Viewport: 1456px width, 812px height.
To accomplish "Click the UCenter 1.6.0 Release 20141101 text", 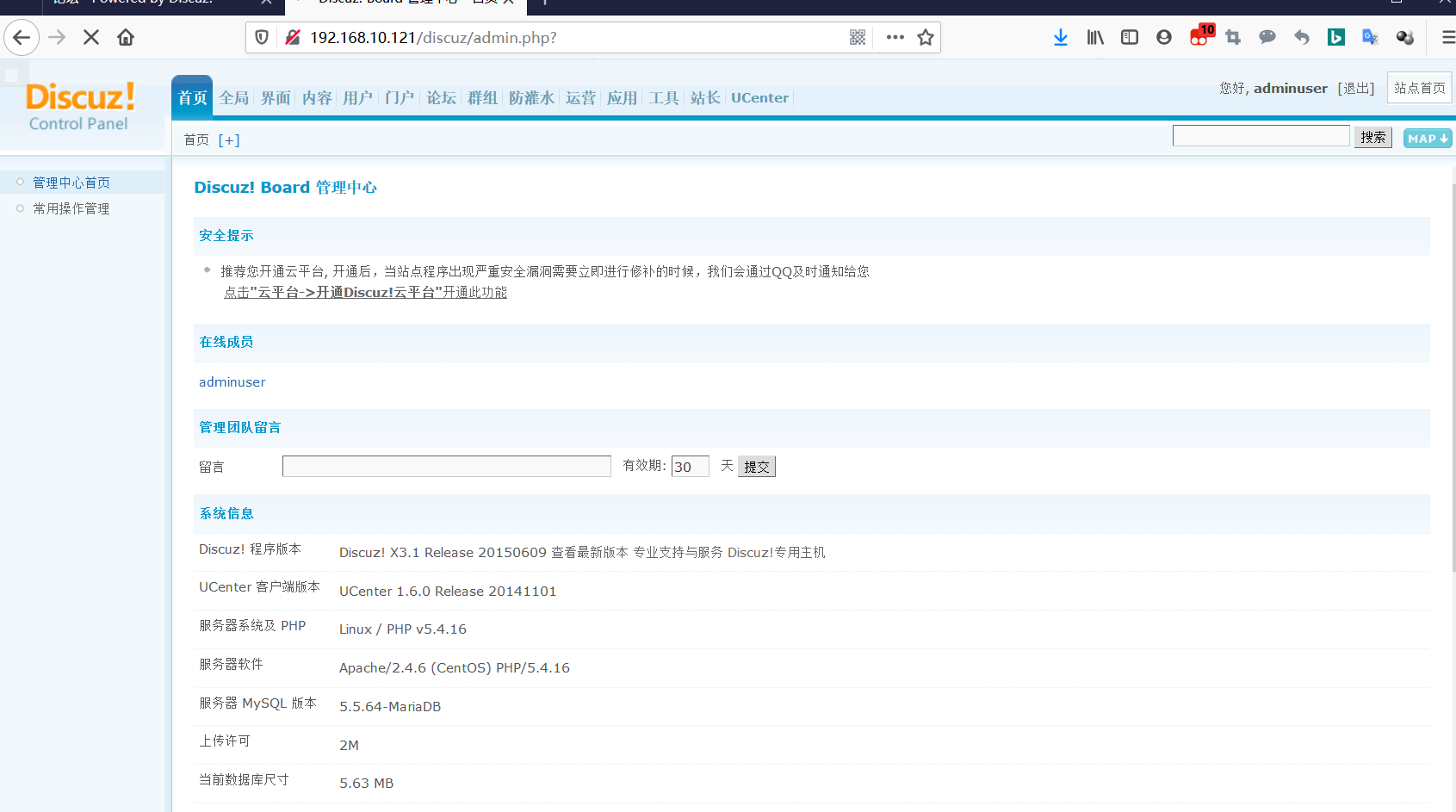I will coord(448,592).
